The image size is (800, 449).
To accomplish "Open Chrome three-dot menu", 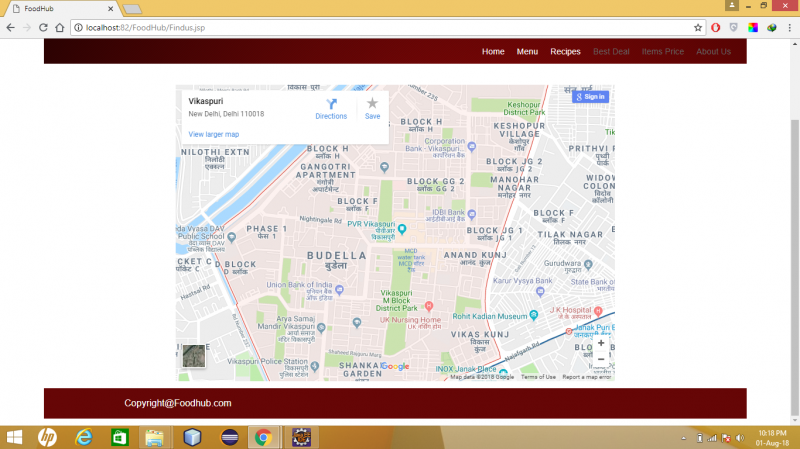I will pos(790,28).
